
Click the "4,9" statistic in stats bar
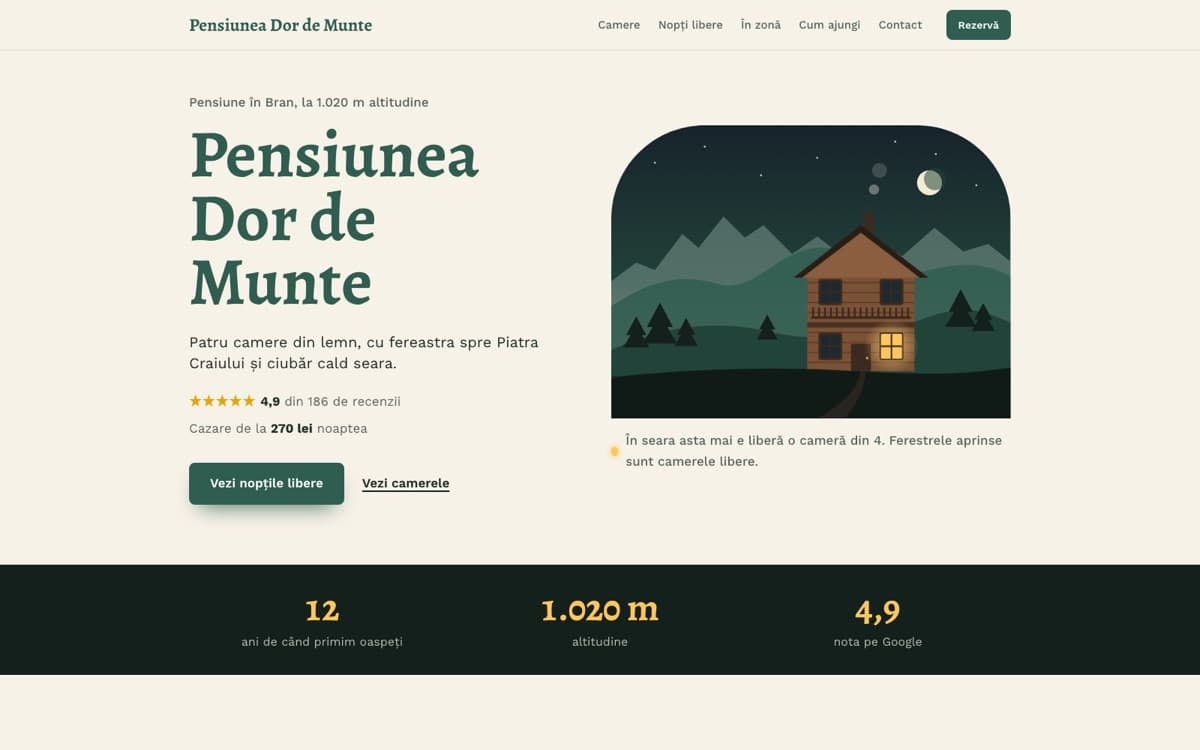point(878,610)
